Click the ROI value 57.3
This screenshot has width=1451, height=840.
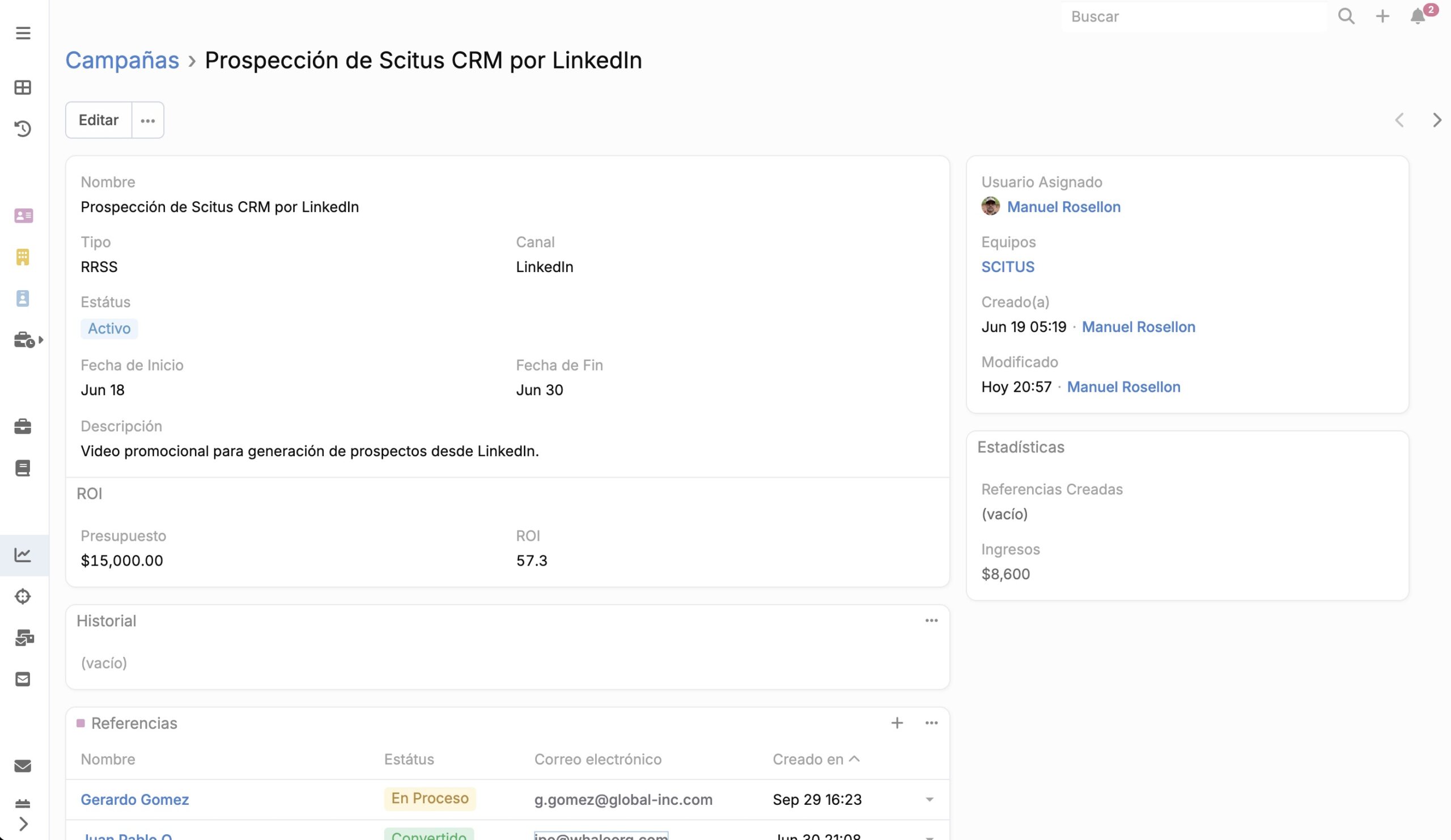click(532, 561)
